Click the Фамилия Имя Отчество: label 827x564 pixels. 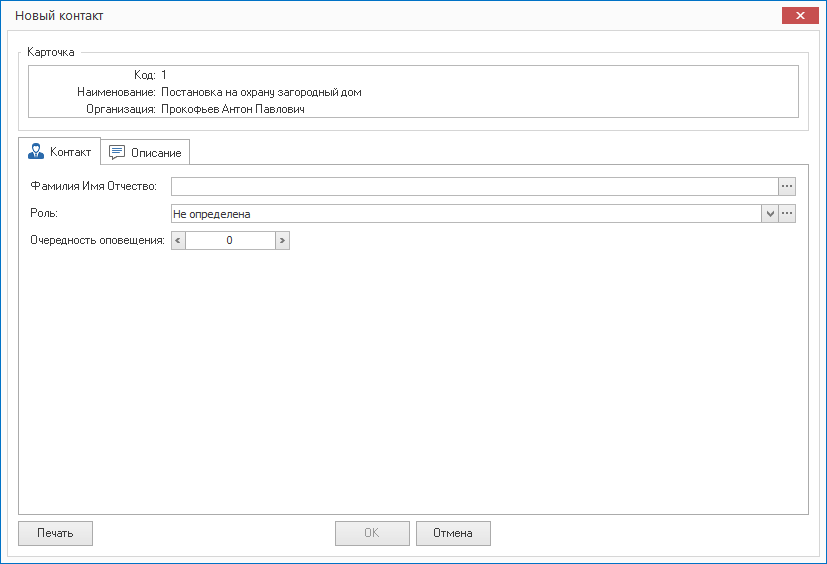[x=93, y=186]
